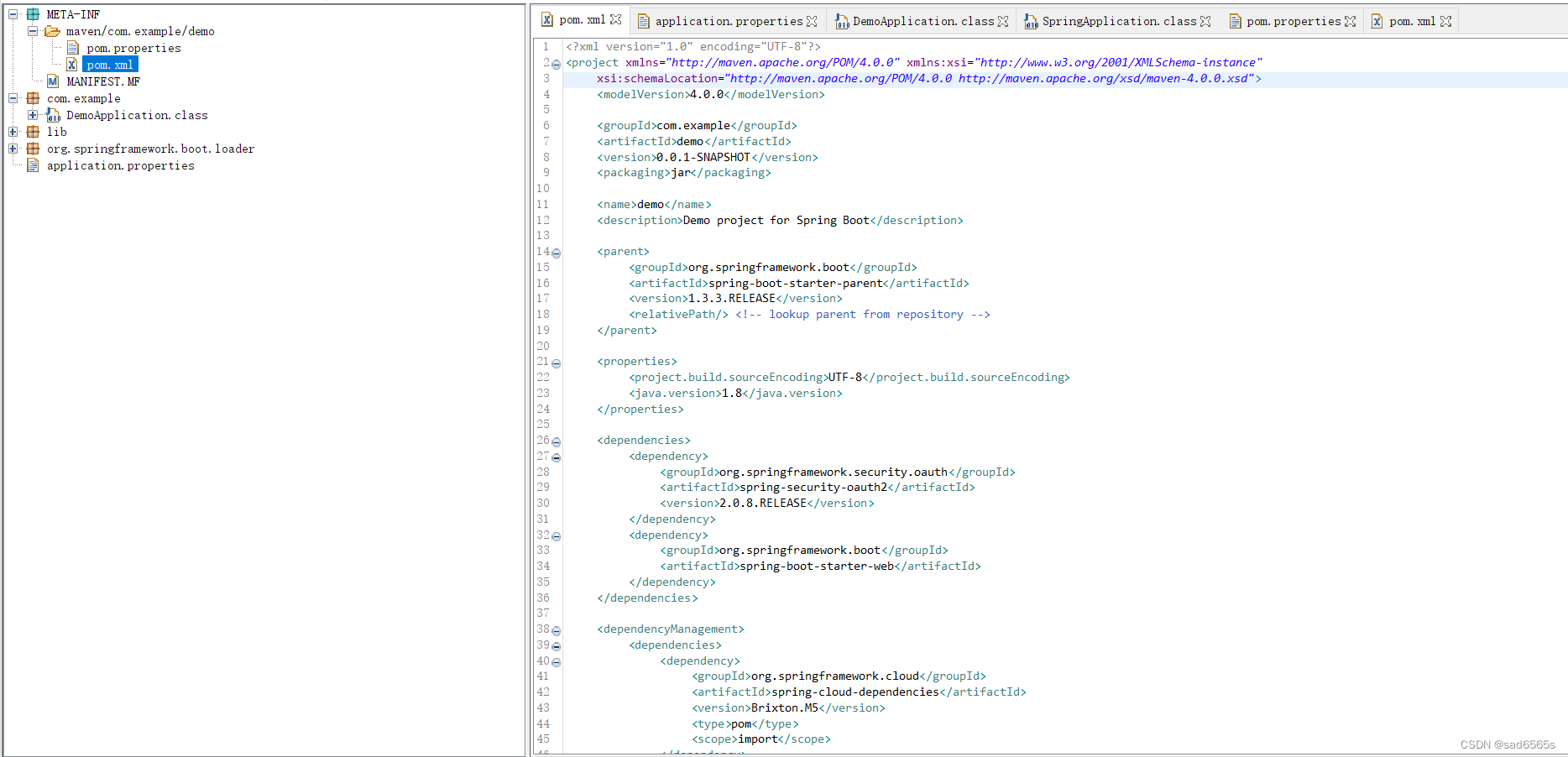The width and height of the screenshot is (1568, 757).
Task: Click the MANIFEST.MF file icon
Action: tap(53, 81)
